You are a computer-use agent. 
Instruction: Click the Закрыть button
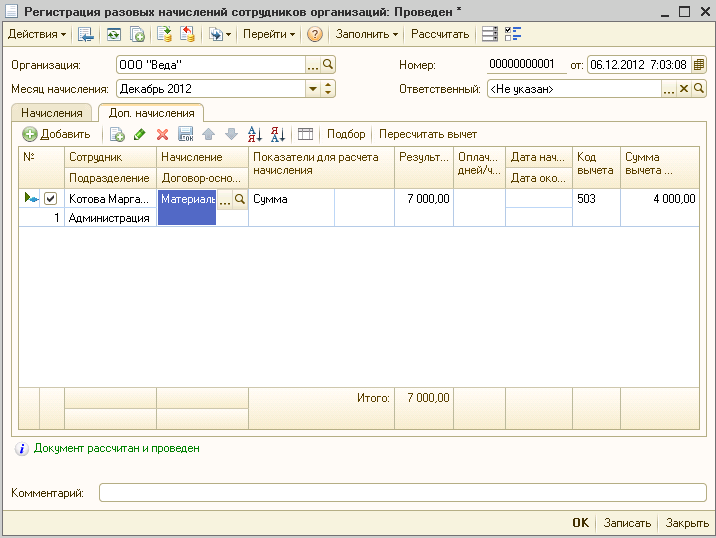click(x=687, y=523)
